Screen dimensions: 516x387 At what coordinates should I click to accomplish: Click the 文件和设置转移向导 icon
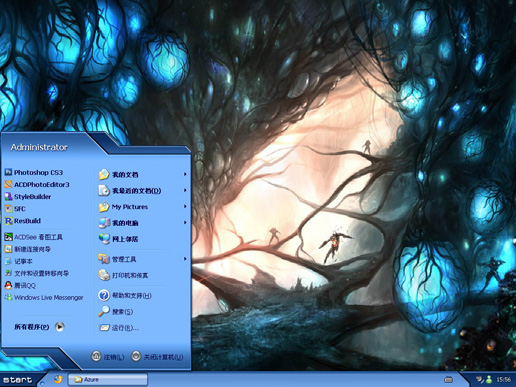[8, 273]
